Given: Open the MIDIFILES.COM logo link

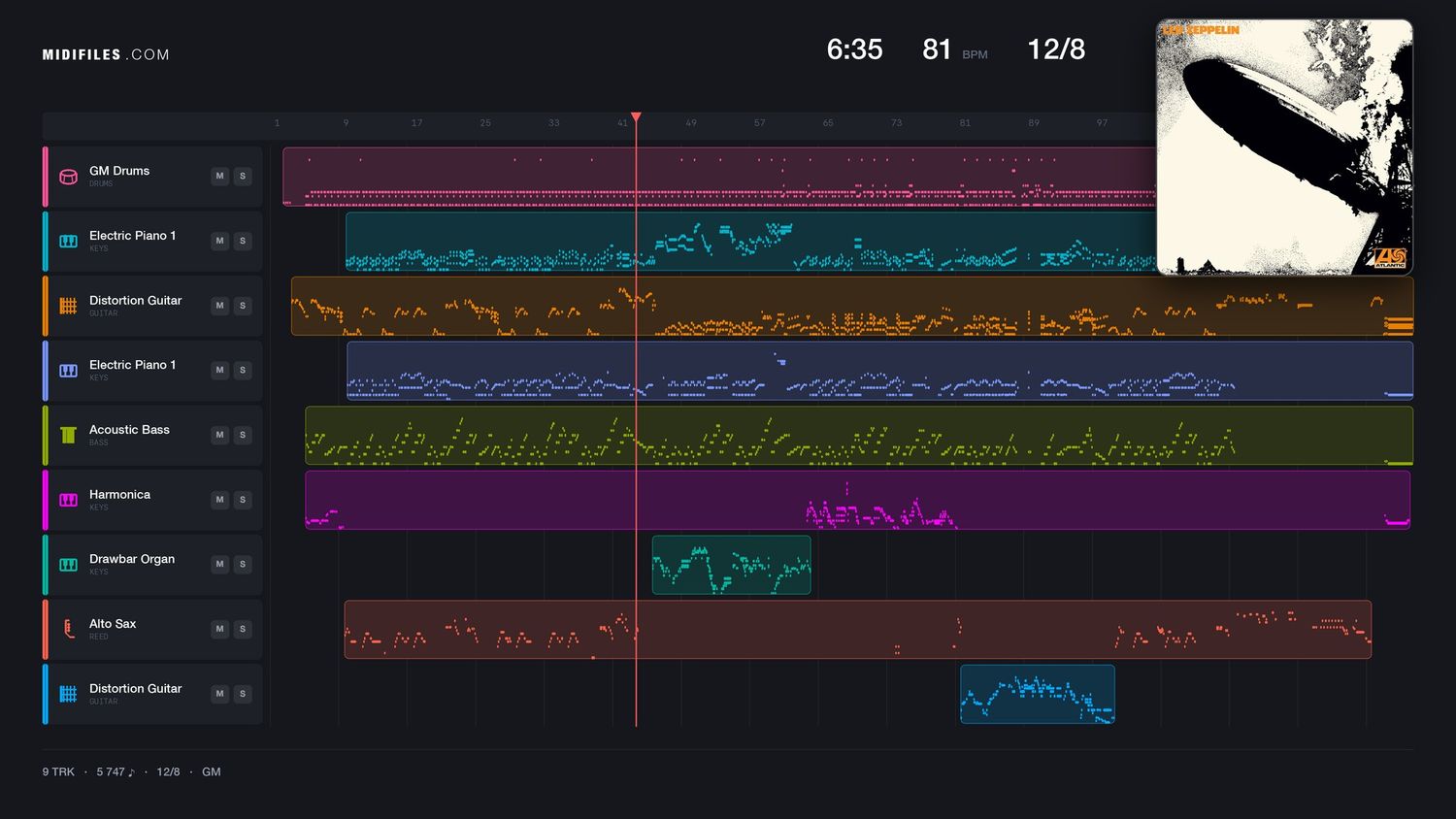Looking at the screenshot, I should (x=106, y=55).
